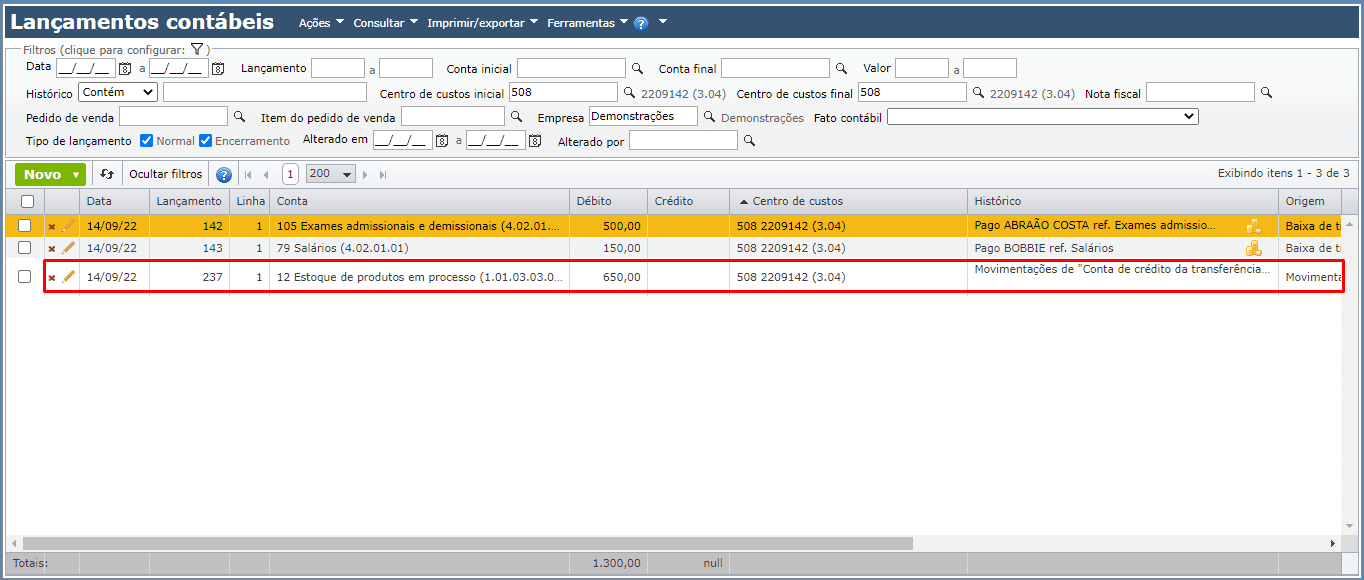Sort by the Data column header
This screenshot has width=1364, height=580.
[x=114, y=201]
